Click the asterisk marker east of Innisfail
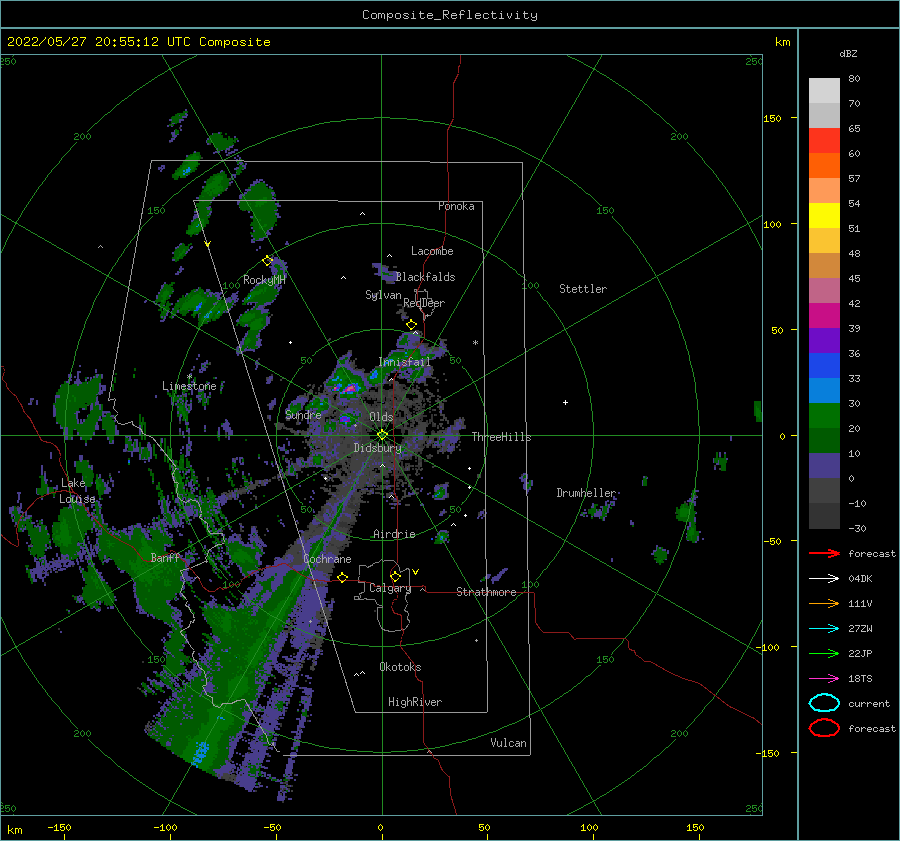Image resolution: width=900 pixels, height=841 pixels. (475, 343)
